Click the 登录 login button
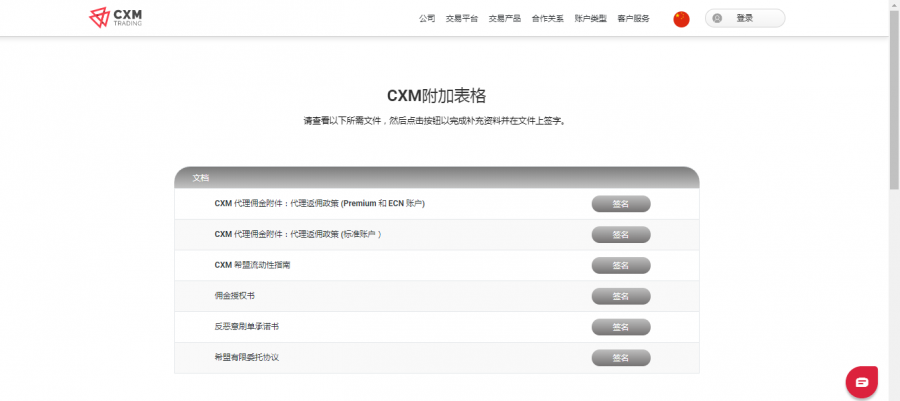 click(745, 18)
